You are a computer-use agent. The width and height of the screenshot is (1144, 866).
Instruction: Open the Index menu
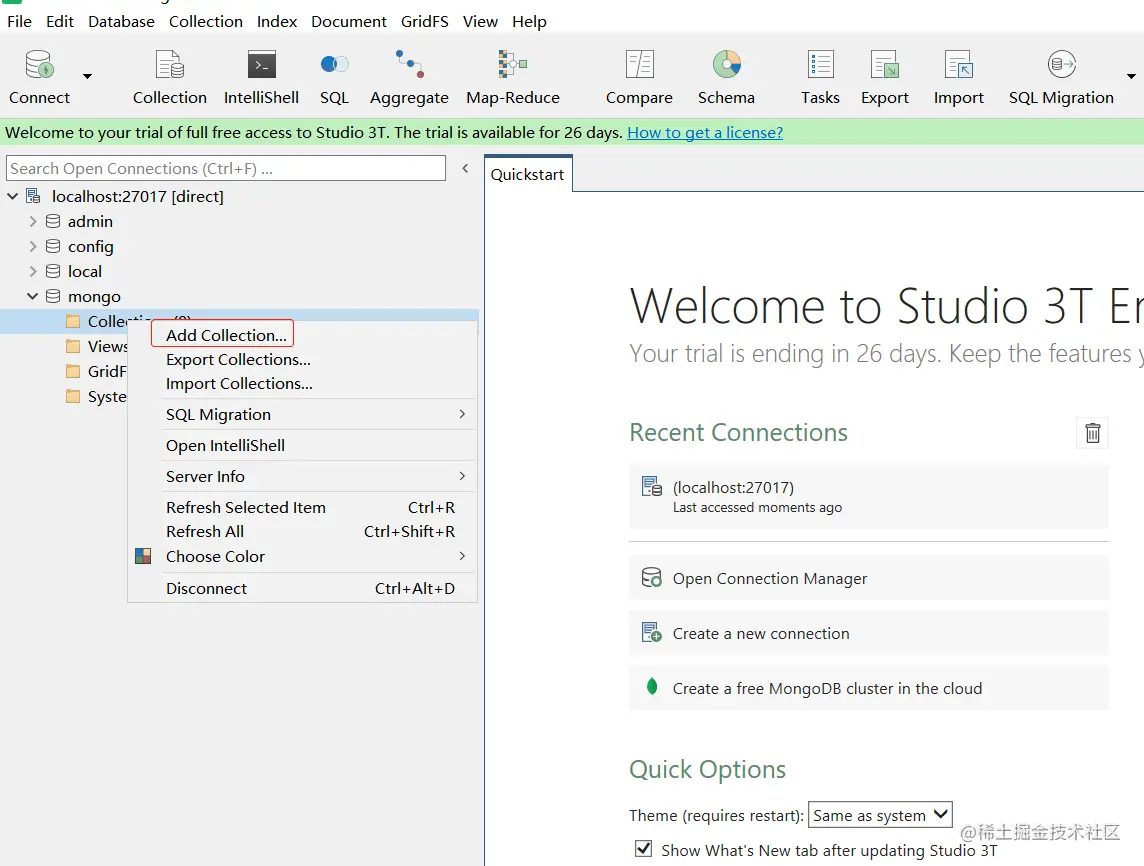277,22
